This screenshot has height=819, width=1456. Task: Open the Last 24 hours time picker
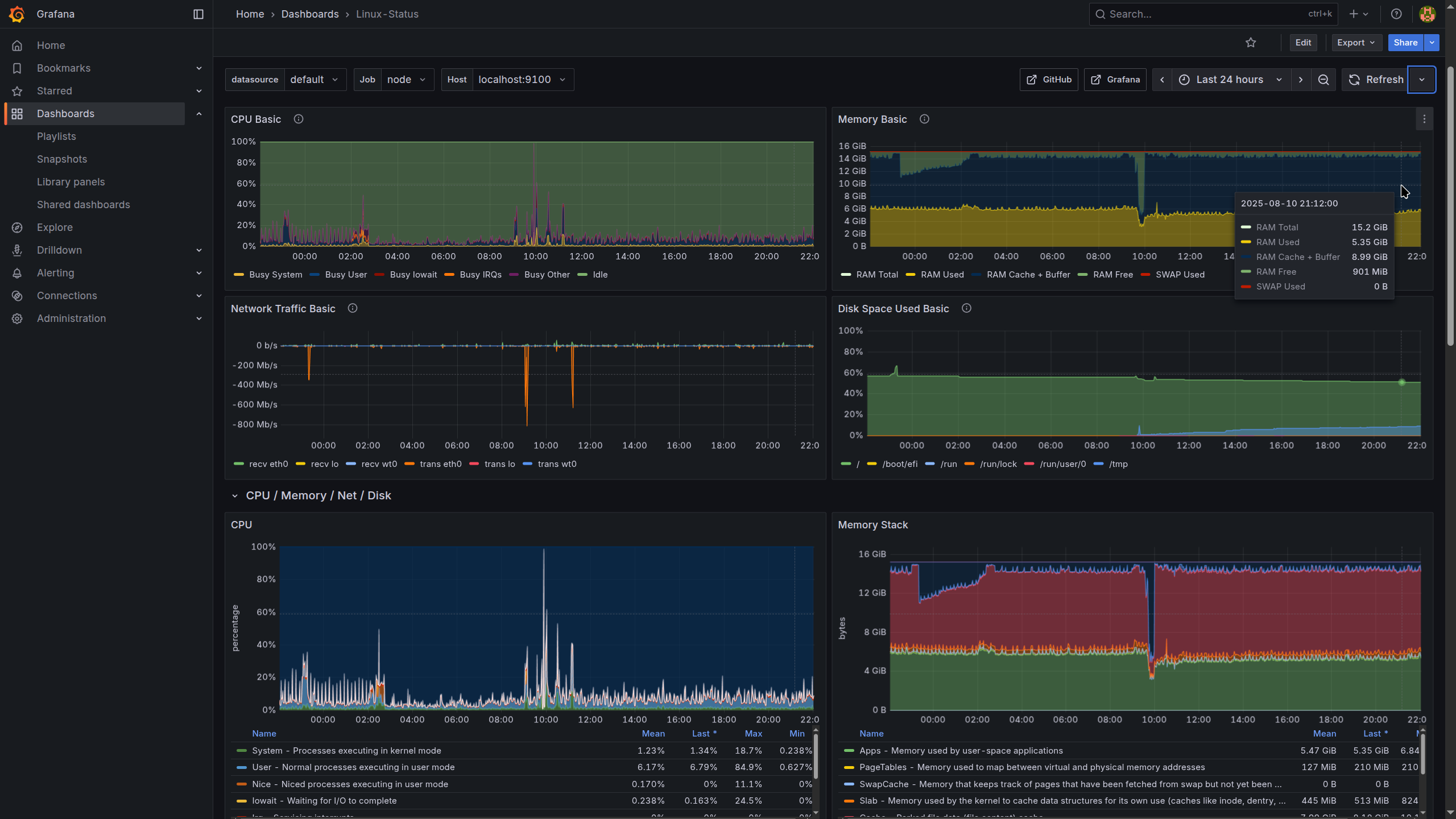[x=1231, y=80]
